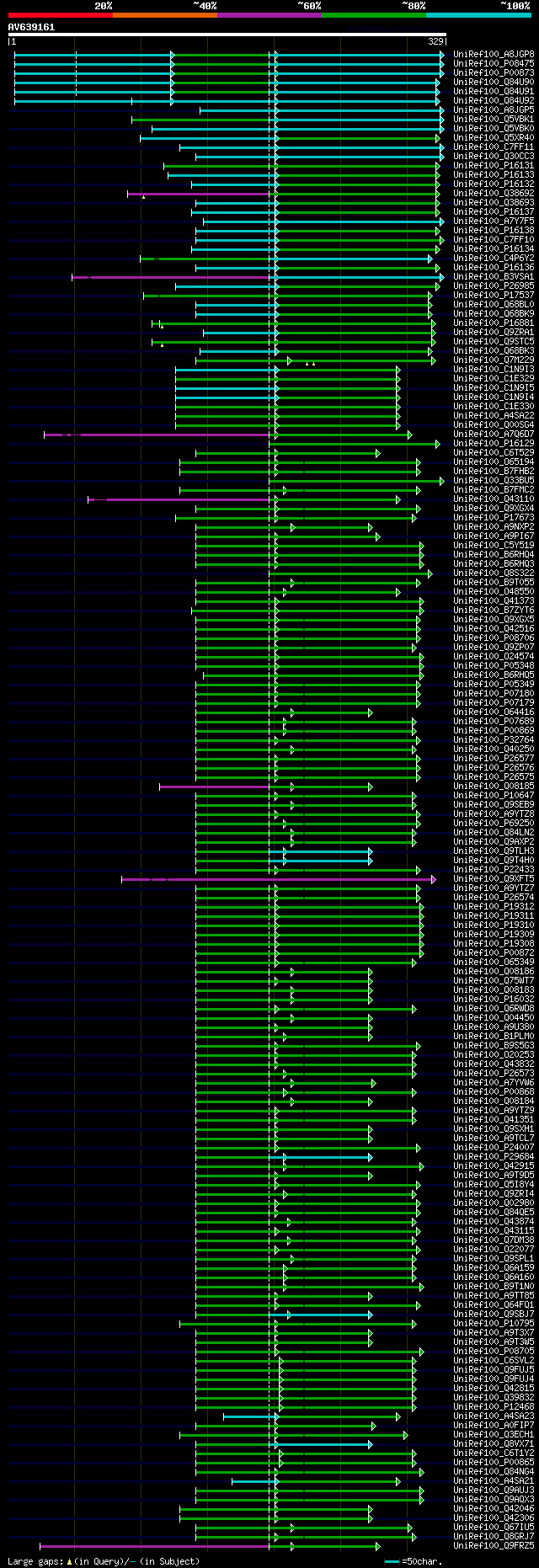Select the UniRef100_Q43874 label

pos(494,1221)
